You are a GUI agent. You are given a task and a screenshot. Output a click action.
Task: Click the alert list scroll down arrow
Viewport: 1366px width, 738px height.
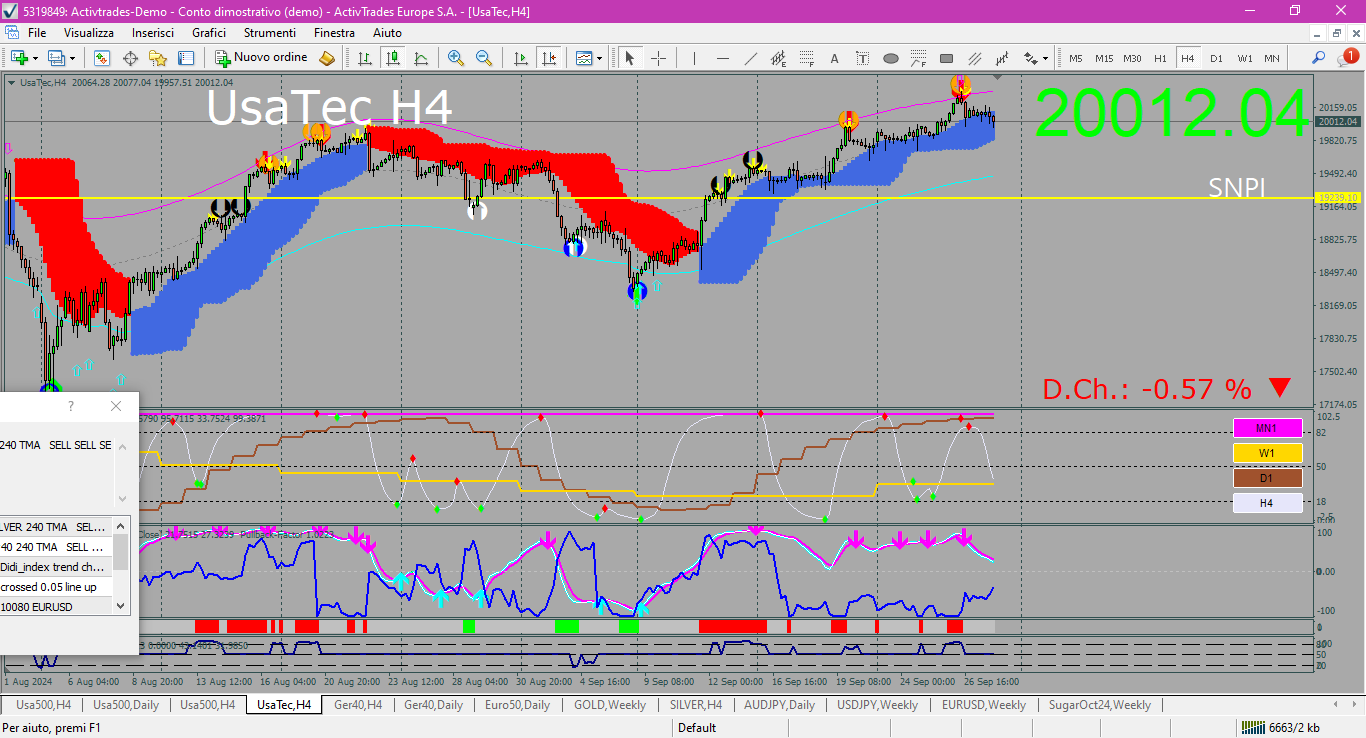(121, 606)
